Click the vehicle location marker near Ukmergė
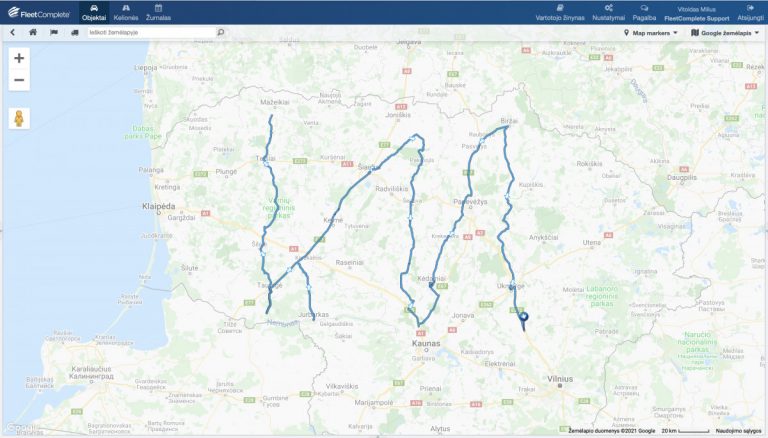This screenshot has width=768, height=438. pos(524,319)
